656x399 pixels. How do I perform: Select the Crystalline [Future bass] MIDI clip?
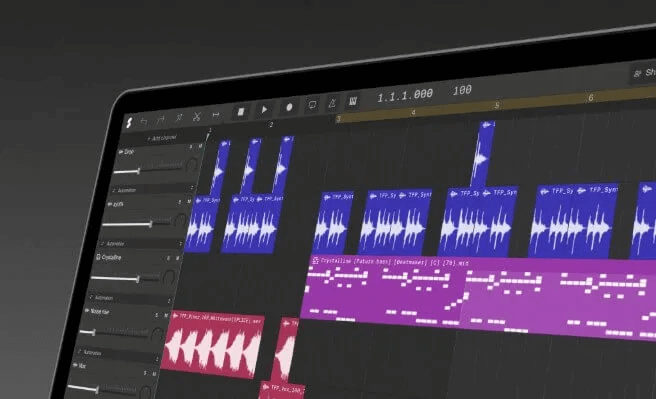(x=477, y=297)
